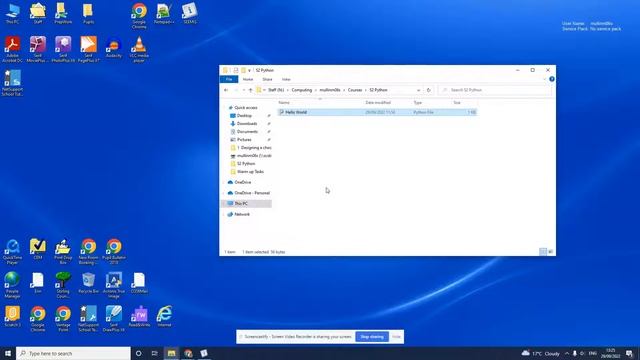Click Staff (N:) in address breadcrumb
The image size is (640, 360).
point(276,90)
